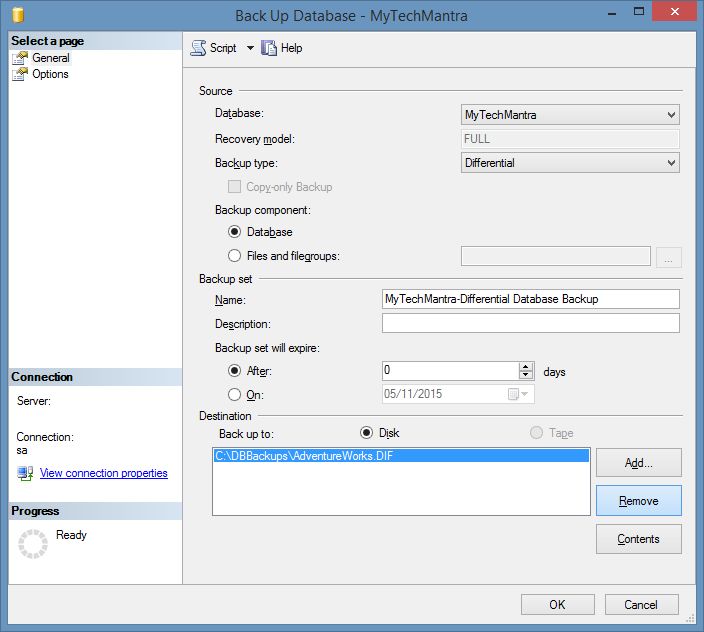Click the database cylinder icon in title bar
704x632 pixels.
tap(18, 15)
